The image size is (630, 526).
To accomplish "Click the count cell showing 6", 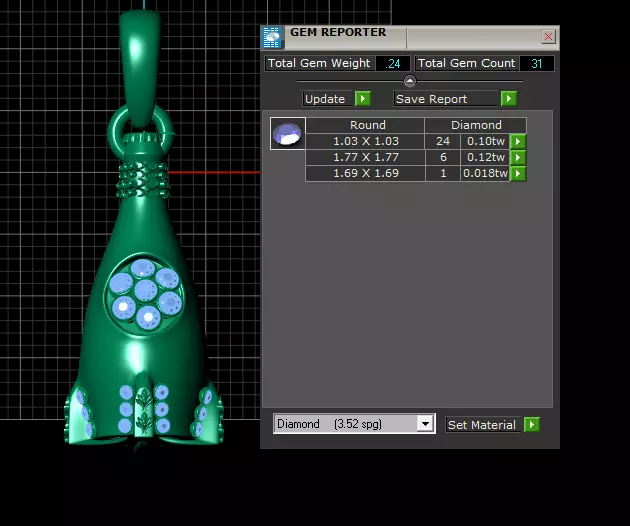I will point(443,157).
